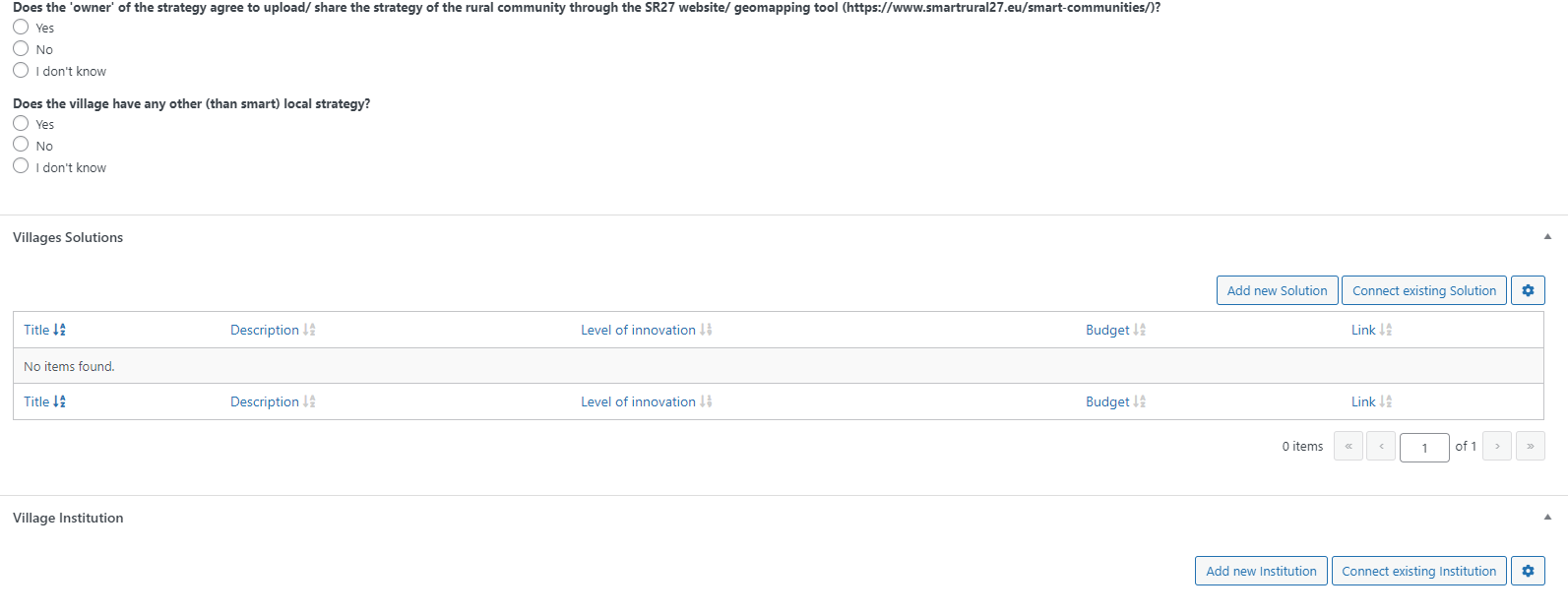Viewport: 1568px width, 615px height.
Task: Click Add new Institution button
Action: point(1261,571)
